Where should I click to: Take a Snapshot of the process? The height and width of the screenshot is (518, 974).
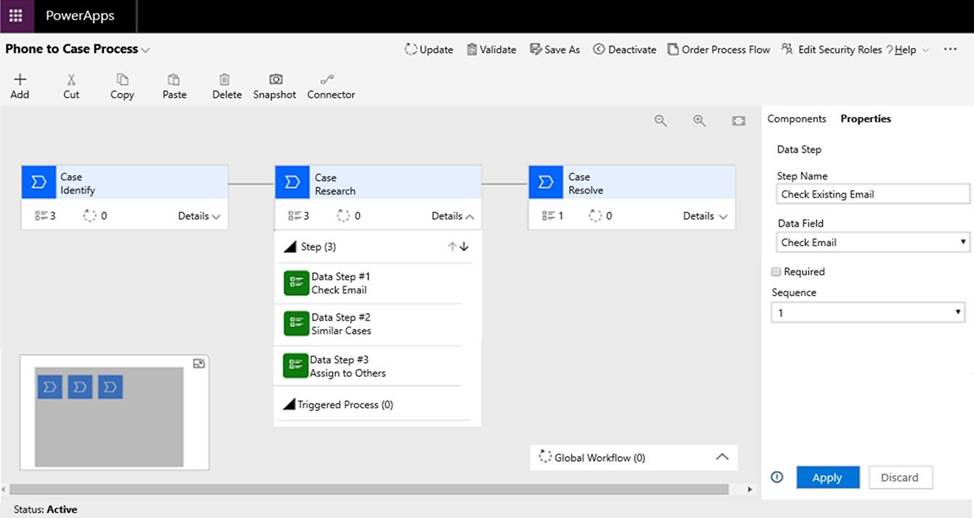pos(275,80)
